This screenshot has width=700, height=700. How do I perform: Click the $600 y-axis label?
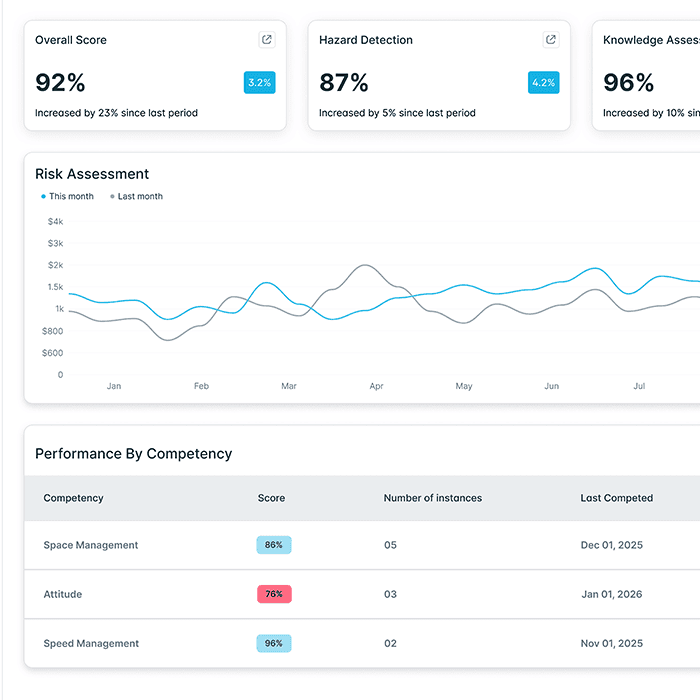pos(53,353)
